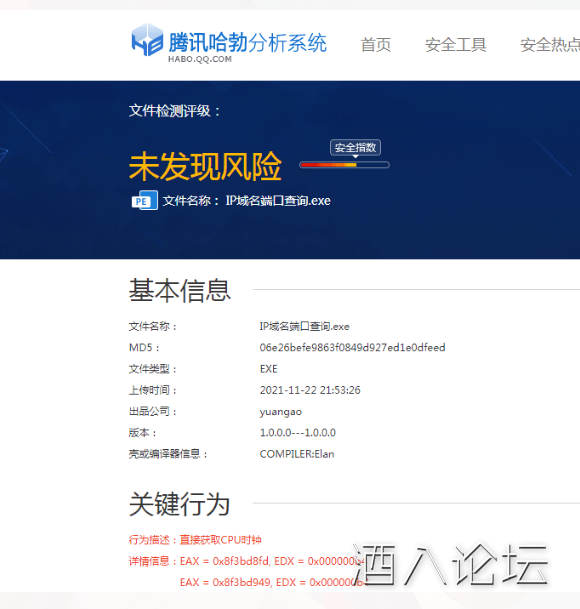The image size is (580, 609).
Task: Click the Tencent Habo cube logo icon
Action: tap(147, 40)
